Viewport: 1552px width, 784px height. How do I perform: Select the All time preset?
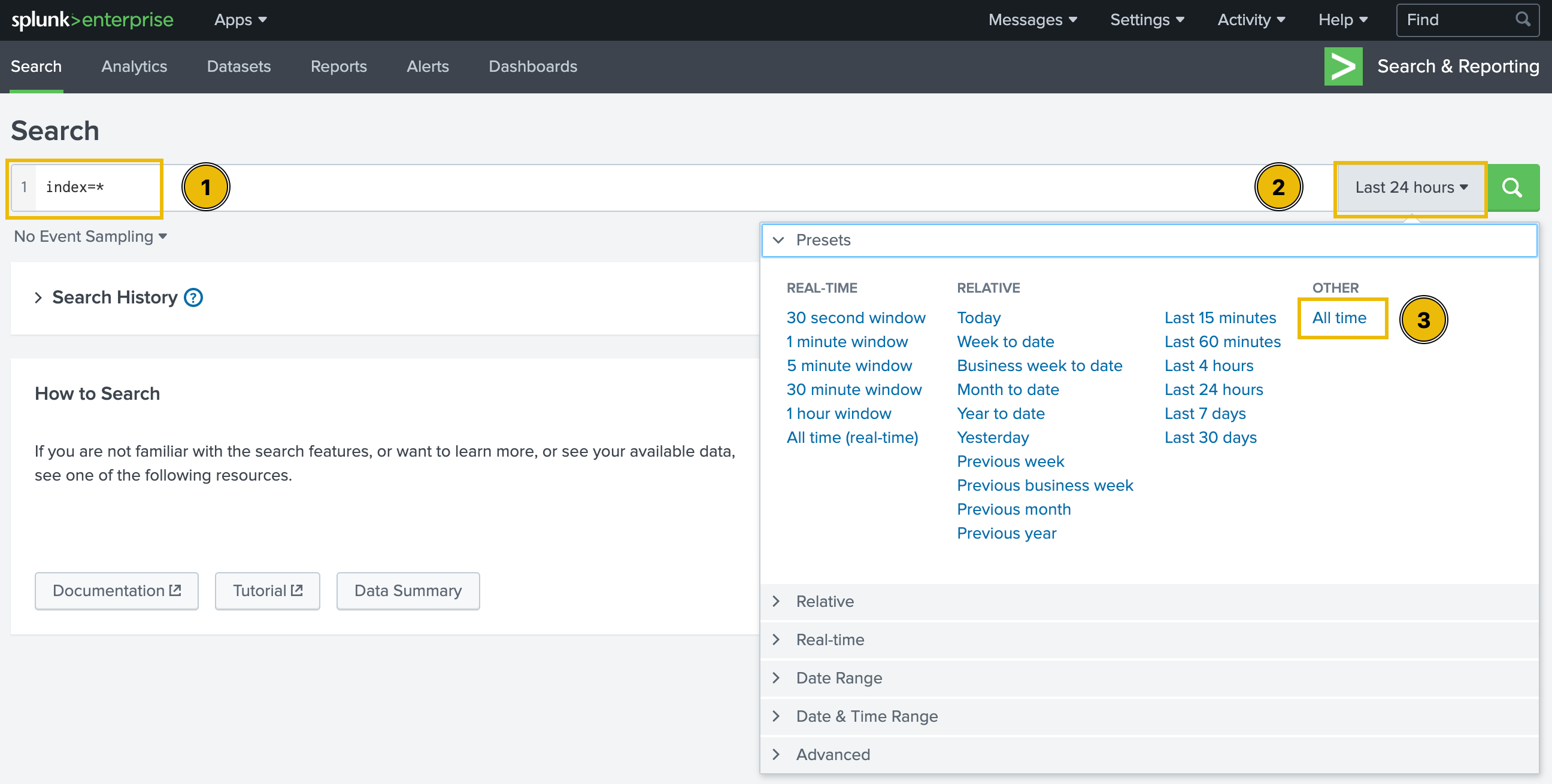pyautogui.click(x=1339, y=318)
